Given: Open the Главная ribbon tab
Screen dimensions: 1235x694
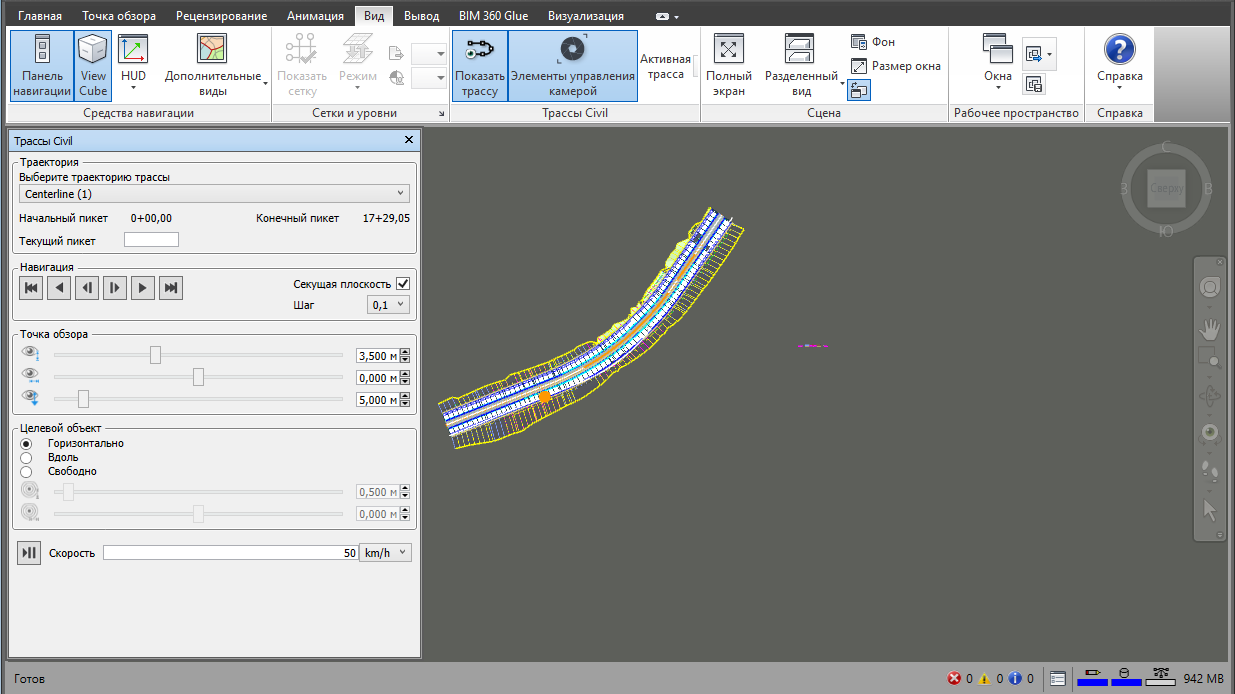Looking at the screenshot, I should [40, 16].
